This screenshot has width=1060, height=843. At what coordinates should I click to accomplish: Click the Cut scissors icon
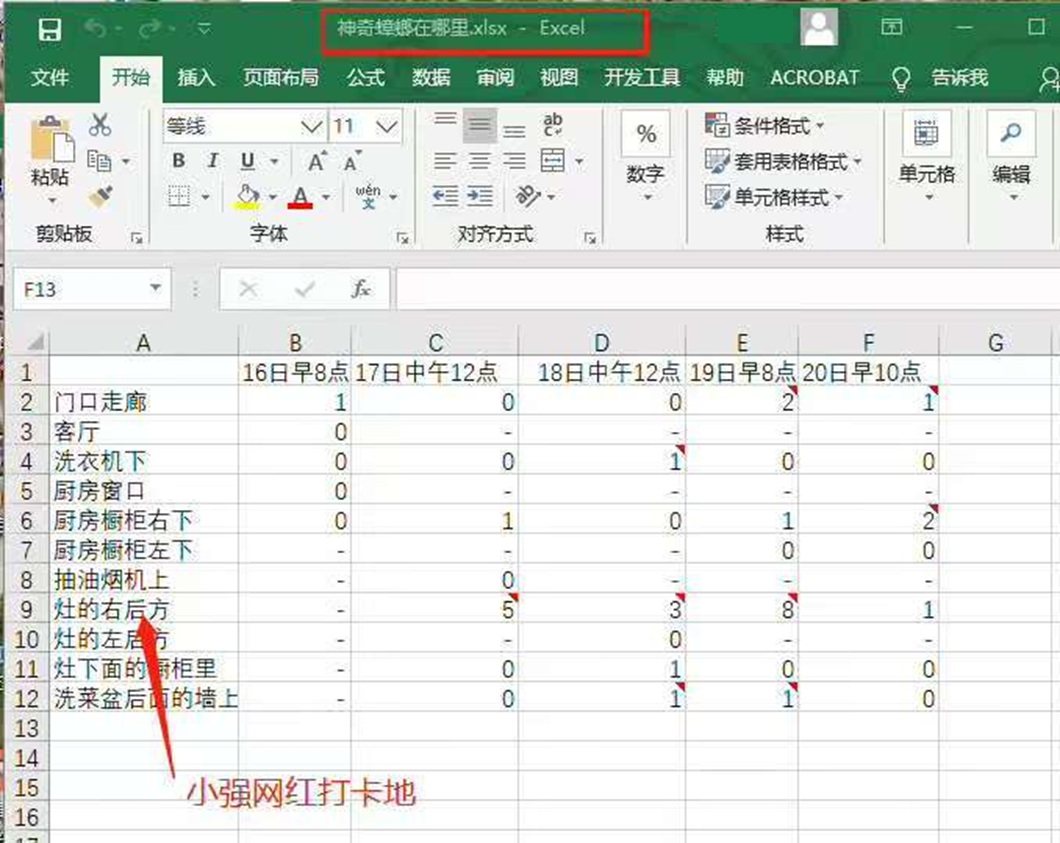click(100, 125)
